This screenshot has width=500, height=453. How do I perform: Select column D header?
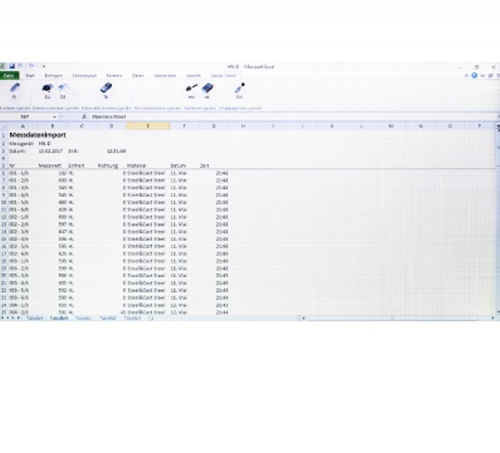[111, 126]
